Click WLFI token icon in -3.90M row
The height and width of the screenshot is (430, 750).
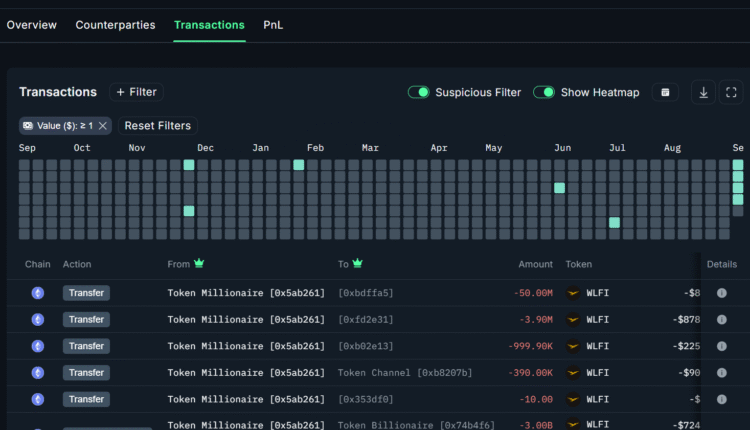click(573, 319)
